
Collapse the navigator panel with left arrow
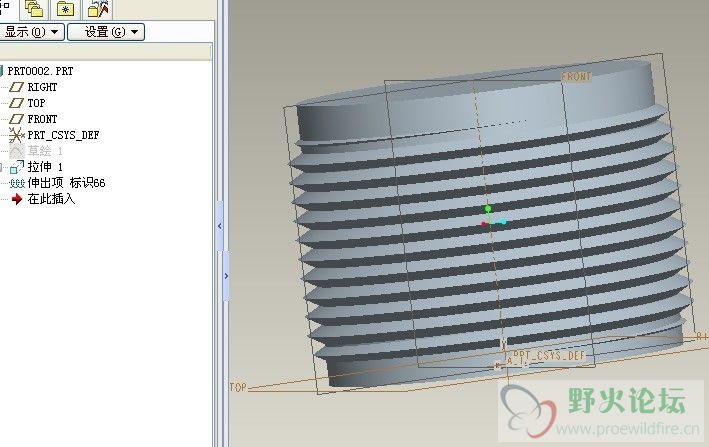[220, 226]
